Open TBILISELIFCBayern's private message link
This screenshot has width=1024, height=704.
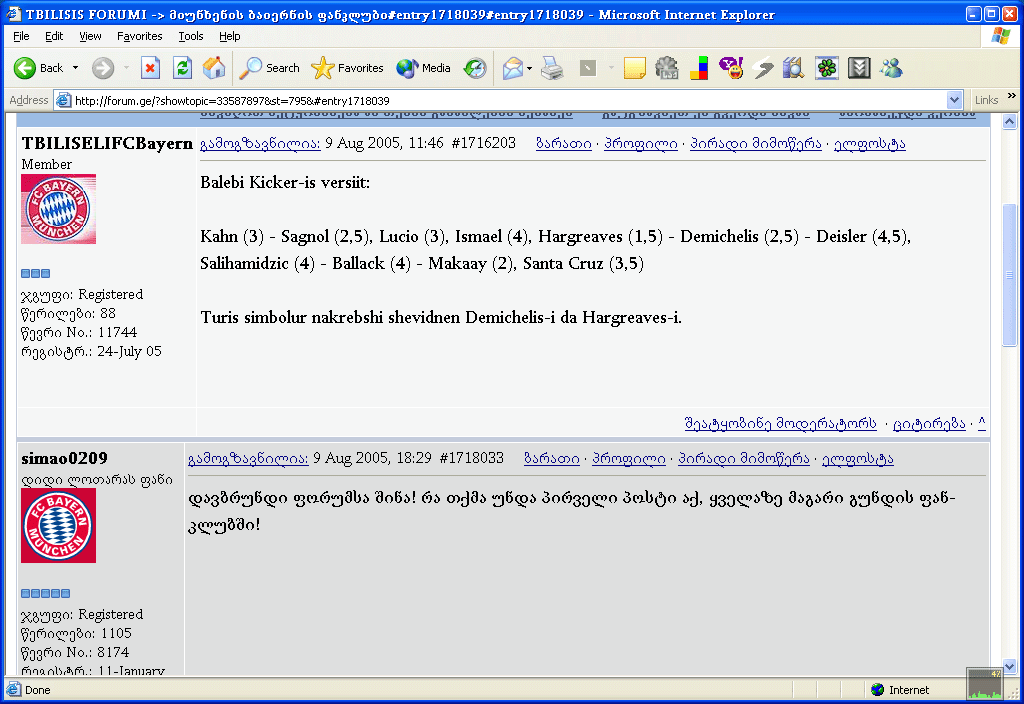(x=756, y=144)
